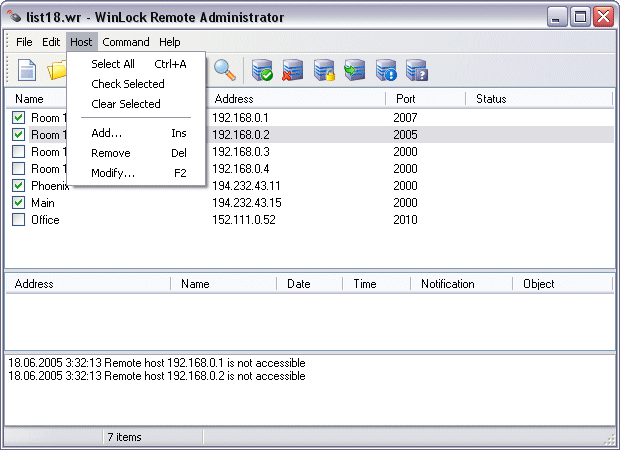Click log line for 192.168.0.2 not accessible
Viewport: 620px width, 450px height.
157,376
